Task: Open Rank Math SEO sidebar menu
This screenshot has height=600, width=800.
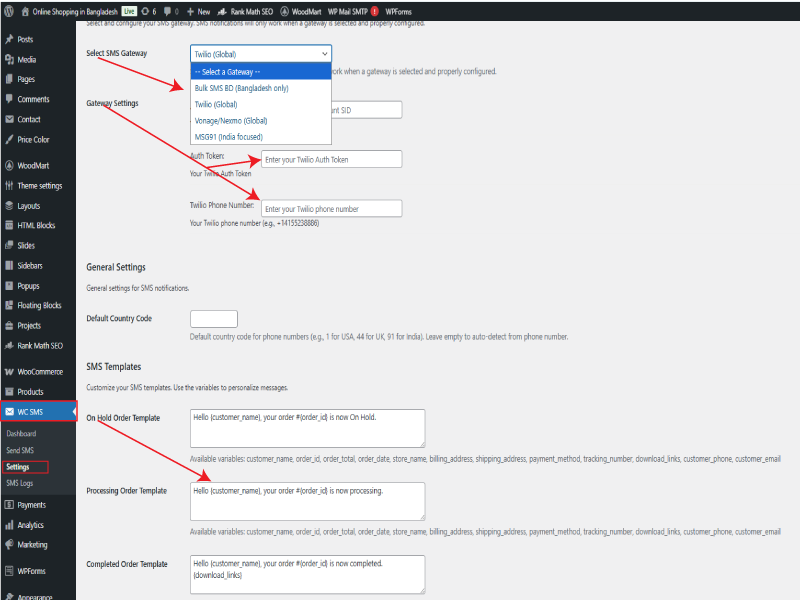Action: click(x=40, y=345)
